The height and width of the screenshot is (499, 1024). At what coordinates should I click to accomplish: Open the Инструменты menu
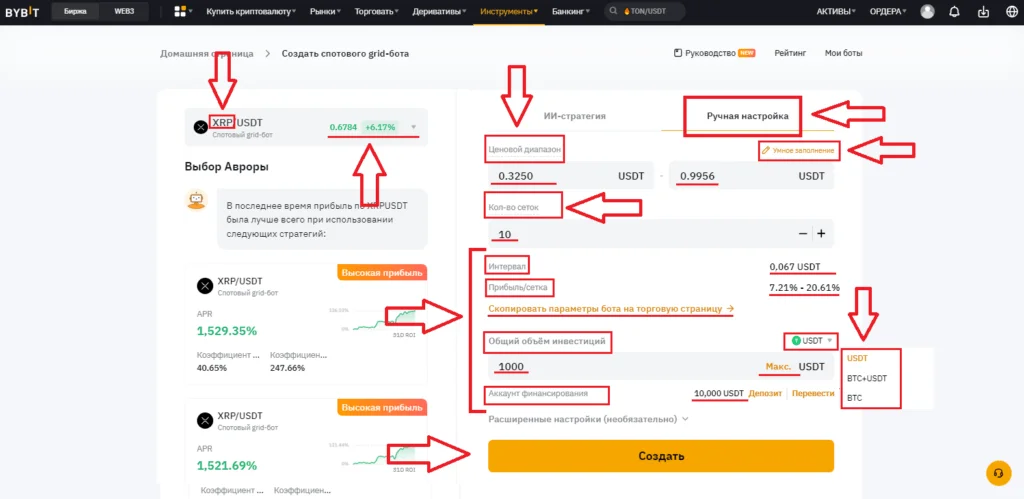click(509, 11)
